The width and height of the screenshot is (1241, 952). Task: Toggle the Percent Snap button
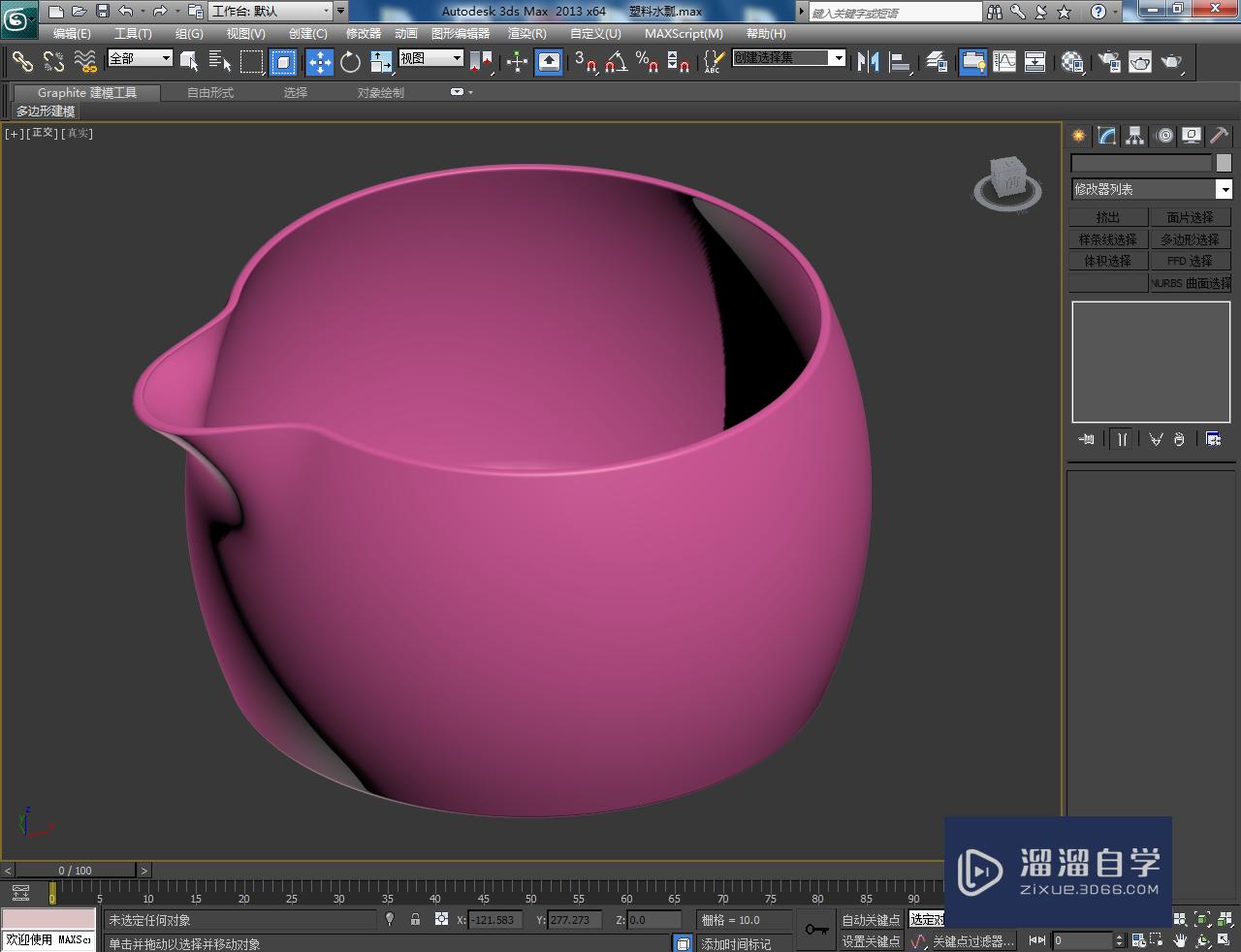tap(647, 62)
